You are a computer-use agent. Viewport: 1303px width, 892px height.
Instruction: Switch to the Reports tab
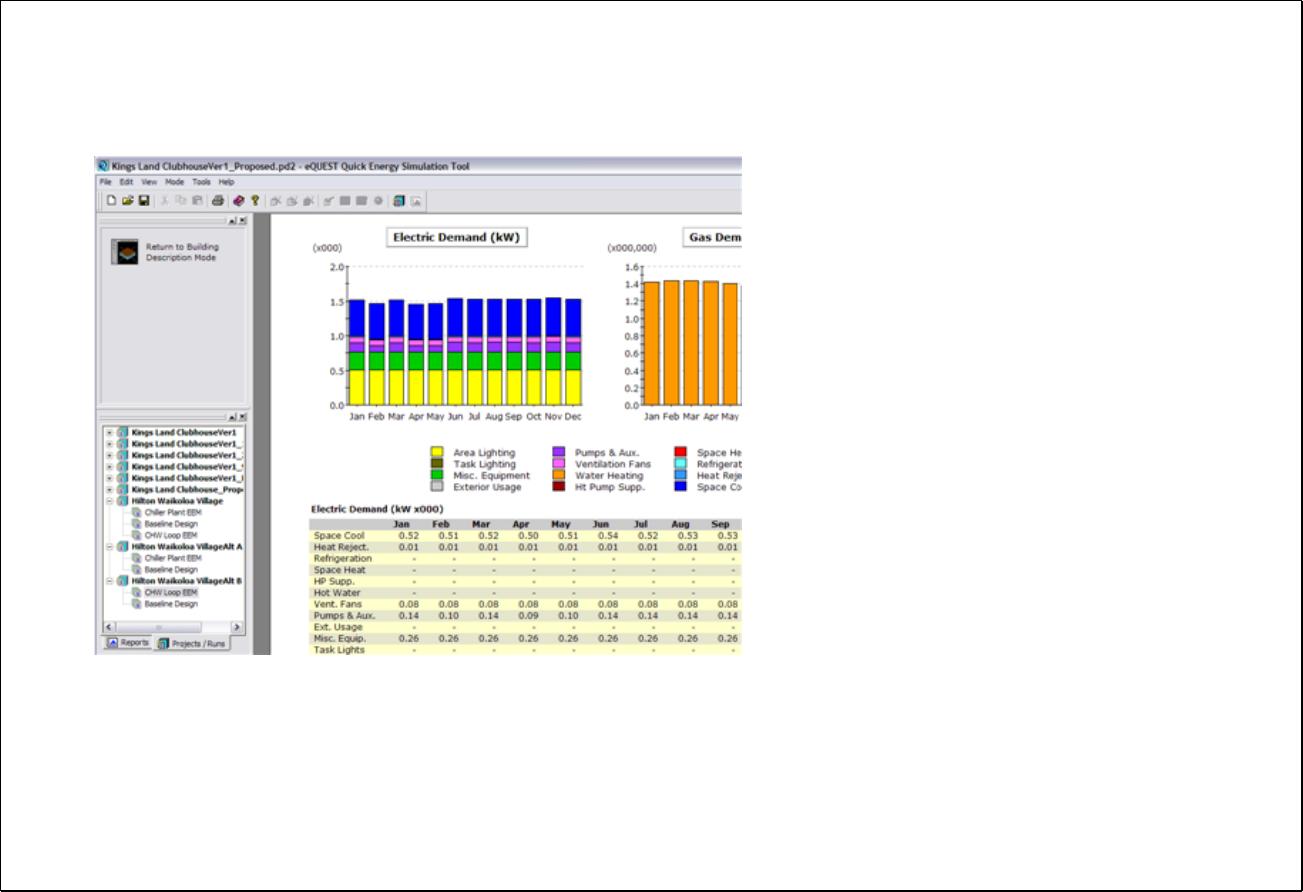pyautogui.click(x=128, y=643)
